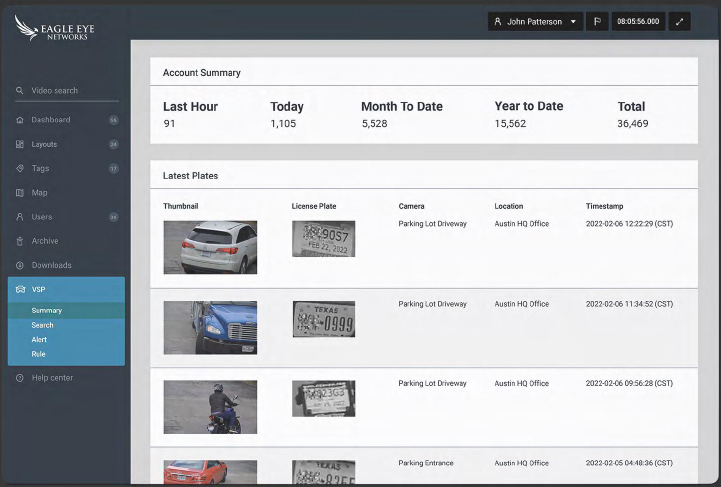Click the Archive icon
The height and width of the screenshot is (487, 721).
coord(19,241)
